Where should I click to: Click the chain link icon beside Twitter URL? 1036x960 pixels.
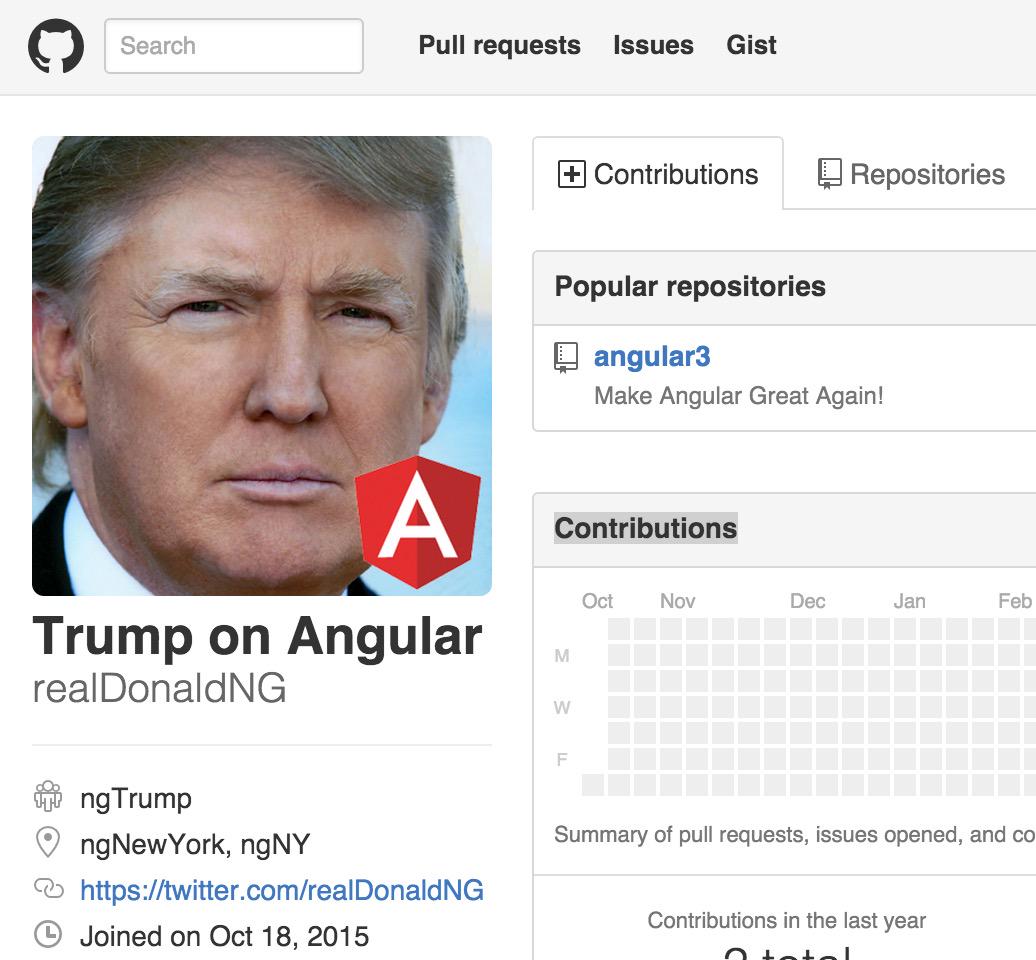48,889
